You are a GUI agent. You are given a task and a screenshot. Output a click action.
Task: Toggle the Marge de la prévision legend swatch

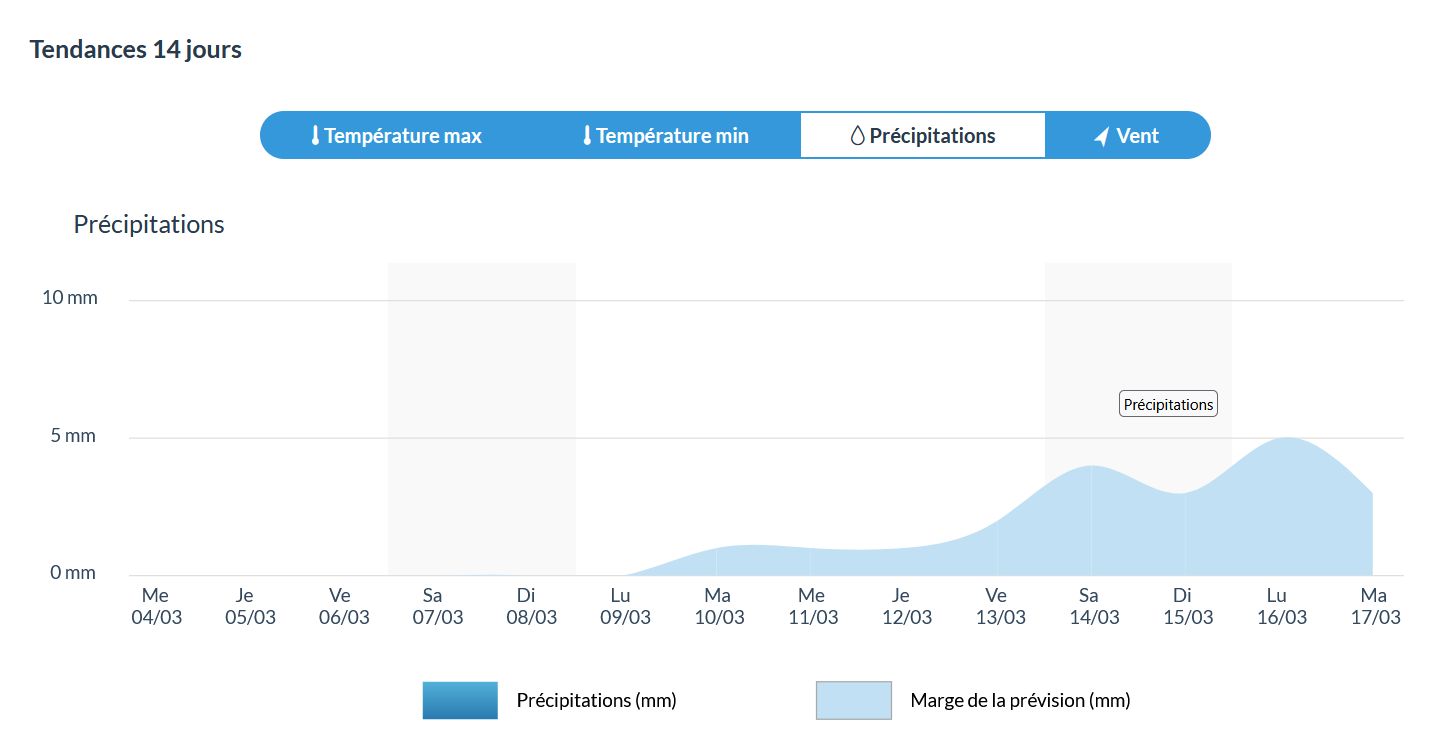coord(853,700)
